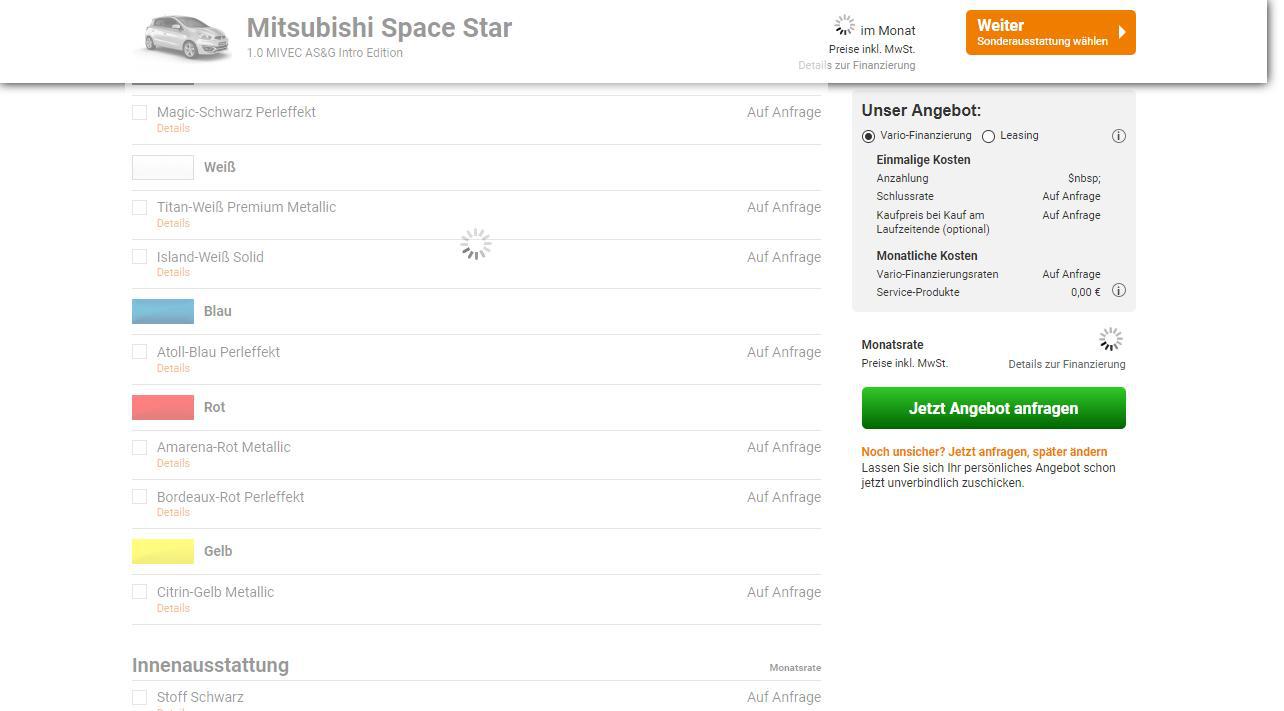Click the Mitsubishi Space Star car thumbnail
Viewport: 1284px width, 711px height.
click(185, 37)
